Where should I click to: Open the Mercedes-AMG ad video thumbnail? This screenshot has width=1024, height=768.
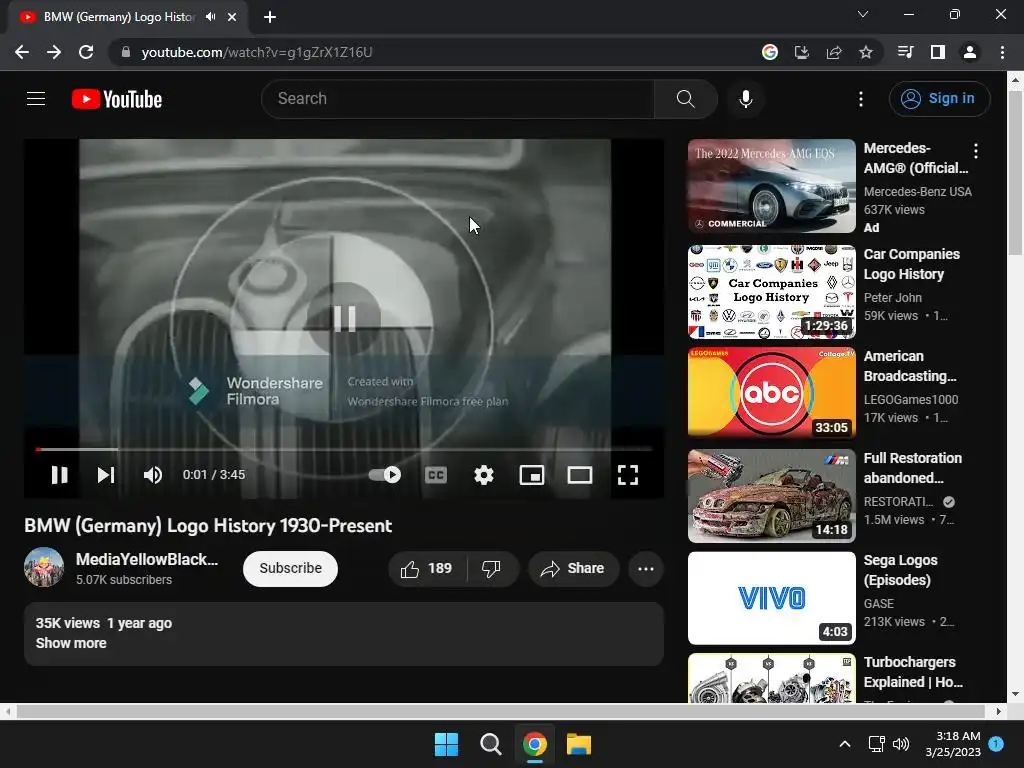[x=771, y=186]
